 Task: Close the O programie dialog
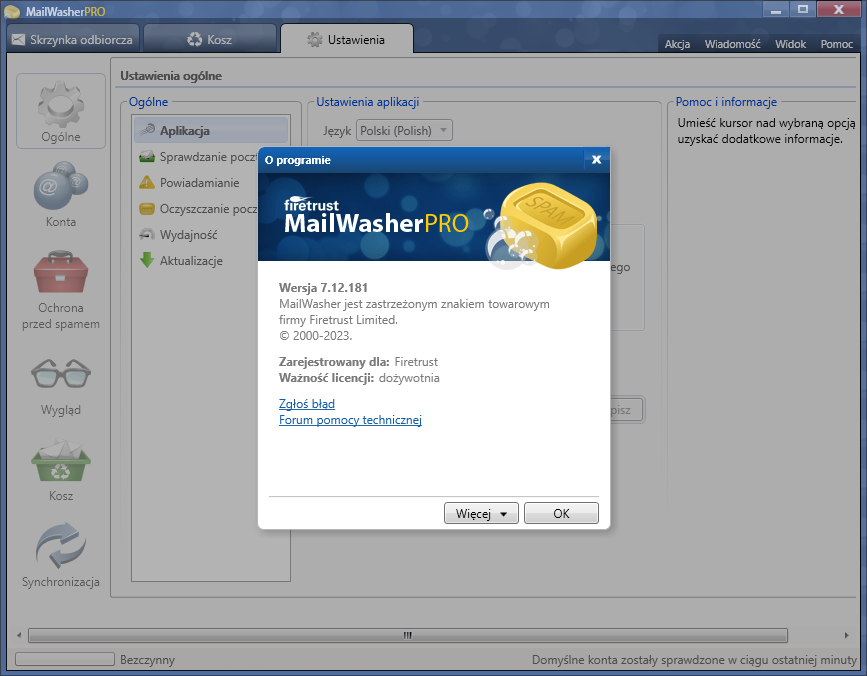597,160
